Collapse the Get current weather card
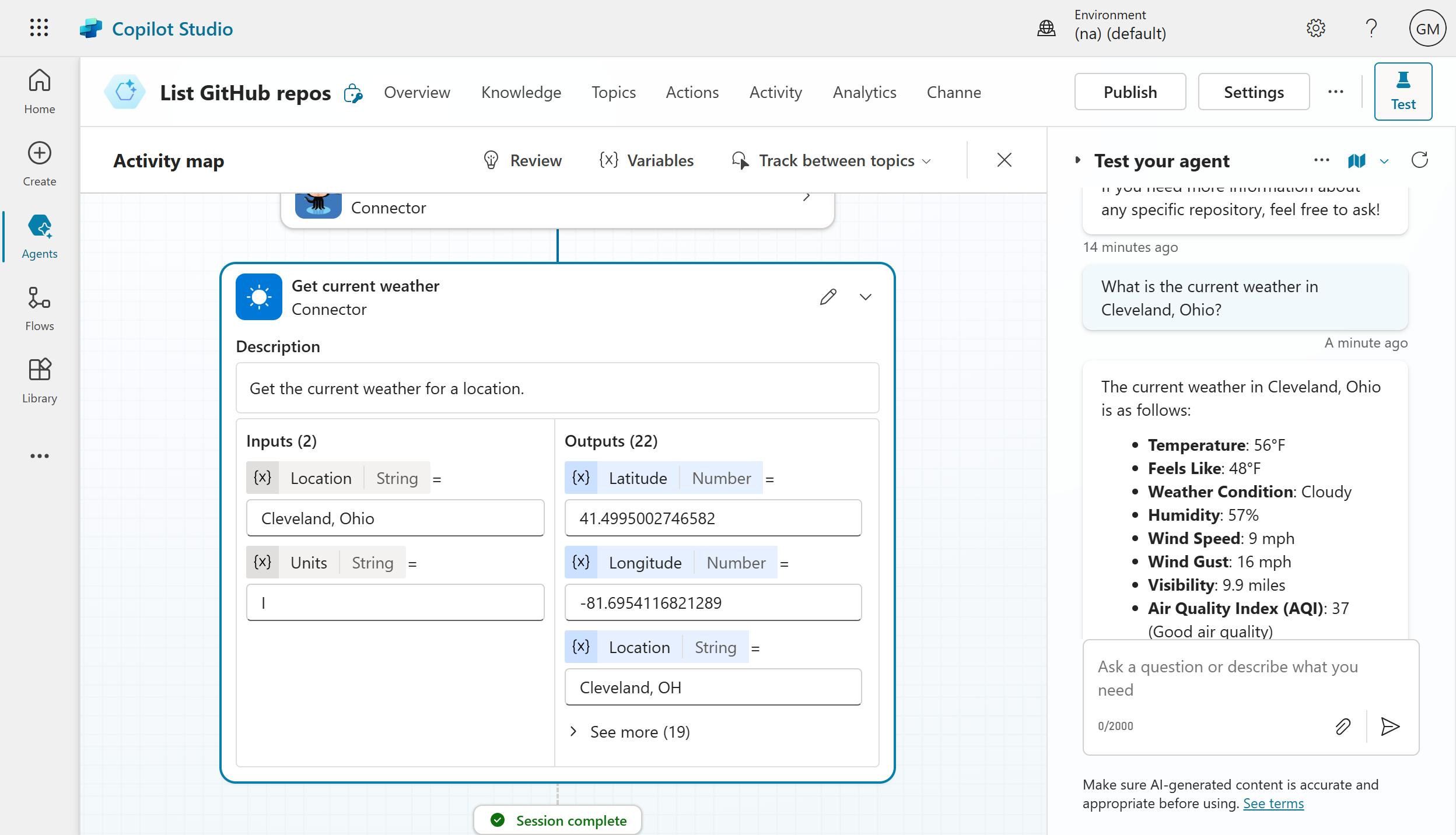The height and width of the screenshot is (835, 1456). [865, 297]
